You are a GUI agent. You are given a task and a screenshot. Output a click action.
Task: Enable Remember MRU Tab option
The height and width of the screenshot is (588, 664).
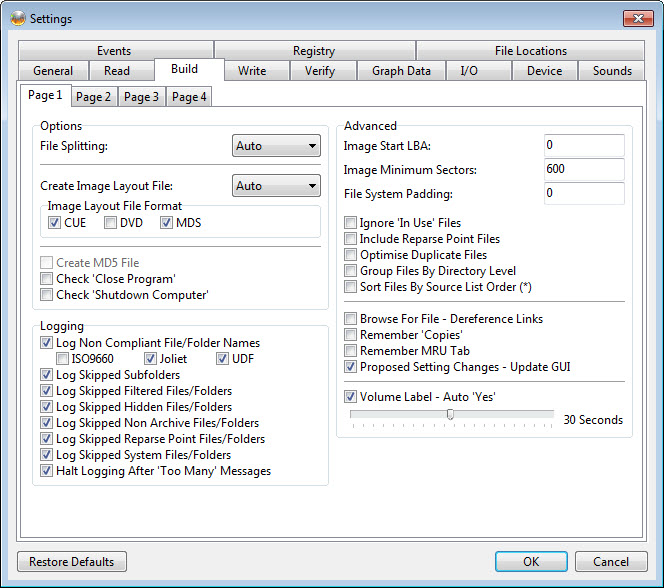350,351
